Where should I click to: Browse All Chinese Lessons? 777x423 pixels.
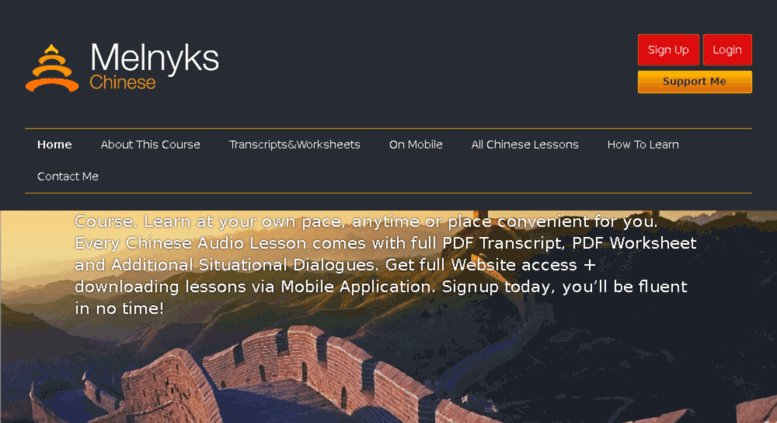[x=525, y=145]
